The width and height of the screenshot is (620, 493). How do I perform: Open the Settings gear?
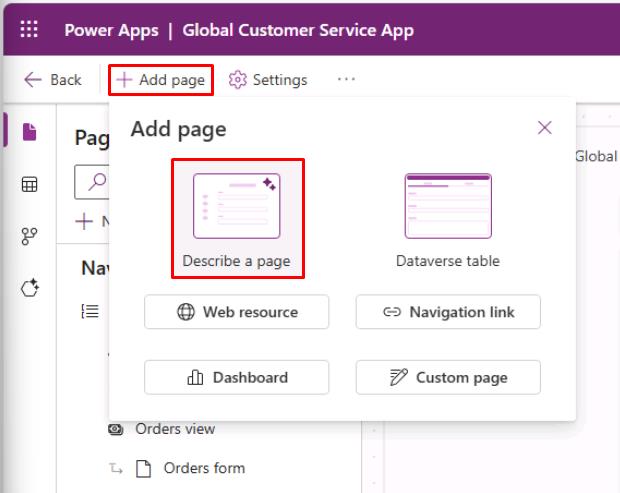pos(268,80)
